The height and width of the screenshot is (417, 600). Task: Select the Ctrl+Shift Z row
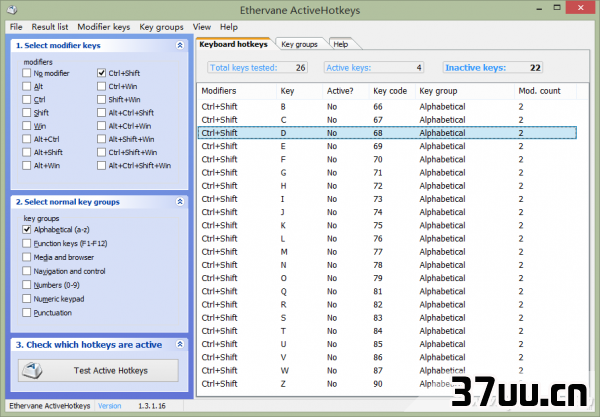coord(387,384)
